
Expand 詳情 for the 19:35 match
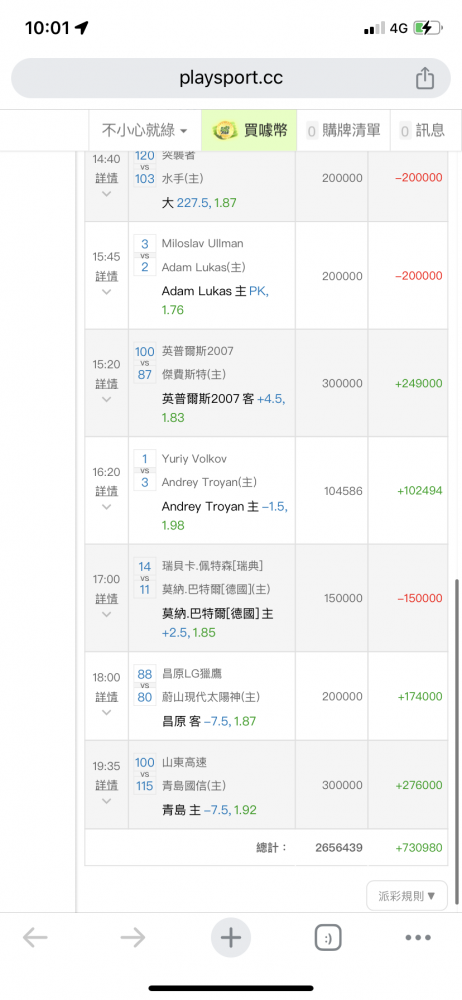[107, 791]
